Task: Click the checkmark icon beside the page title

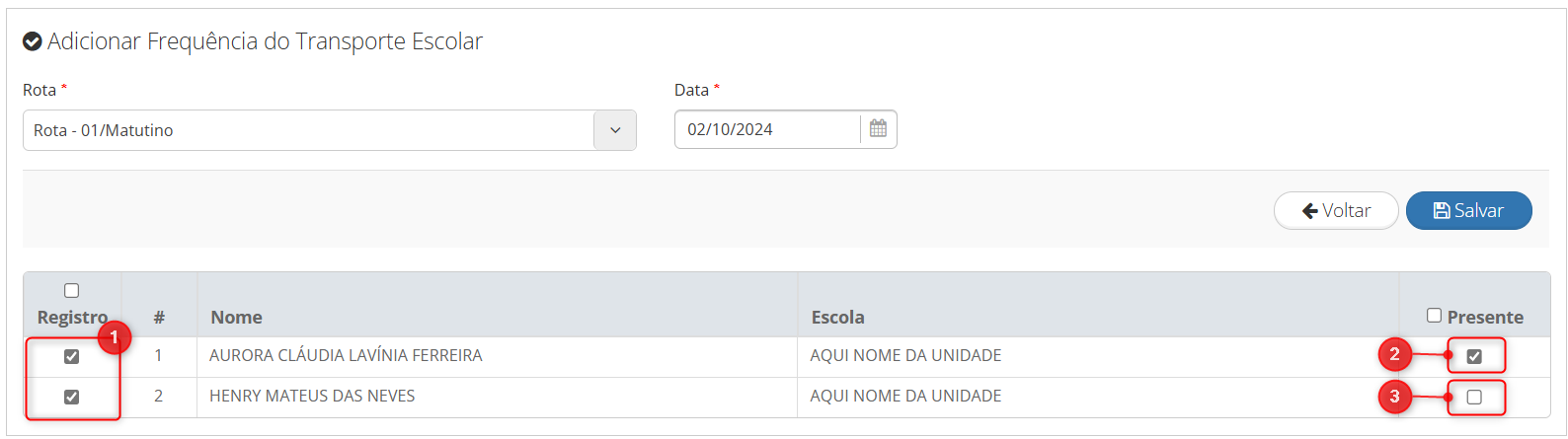Action: click(x=33, y=41)
